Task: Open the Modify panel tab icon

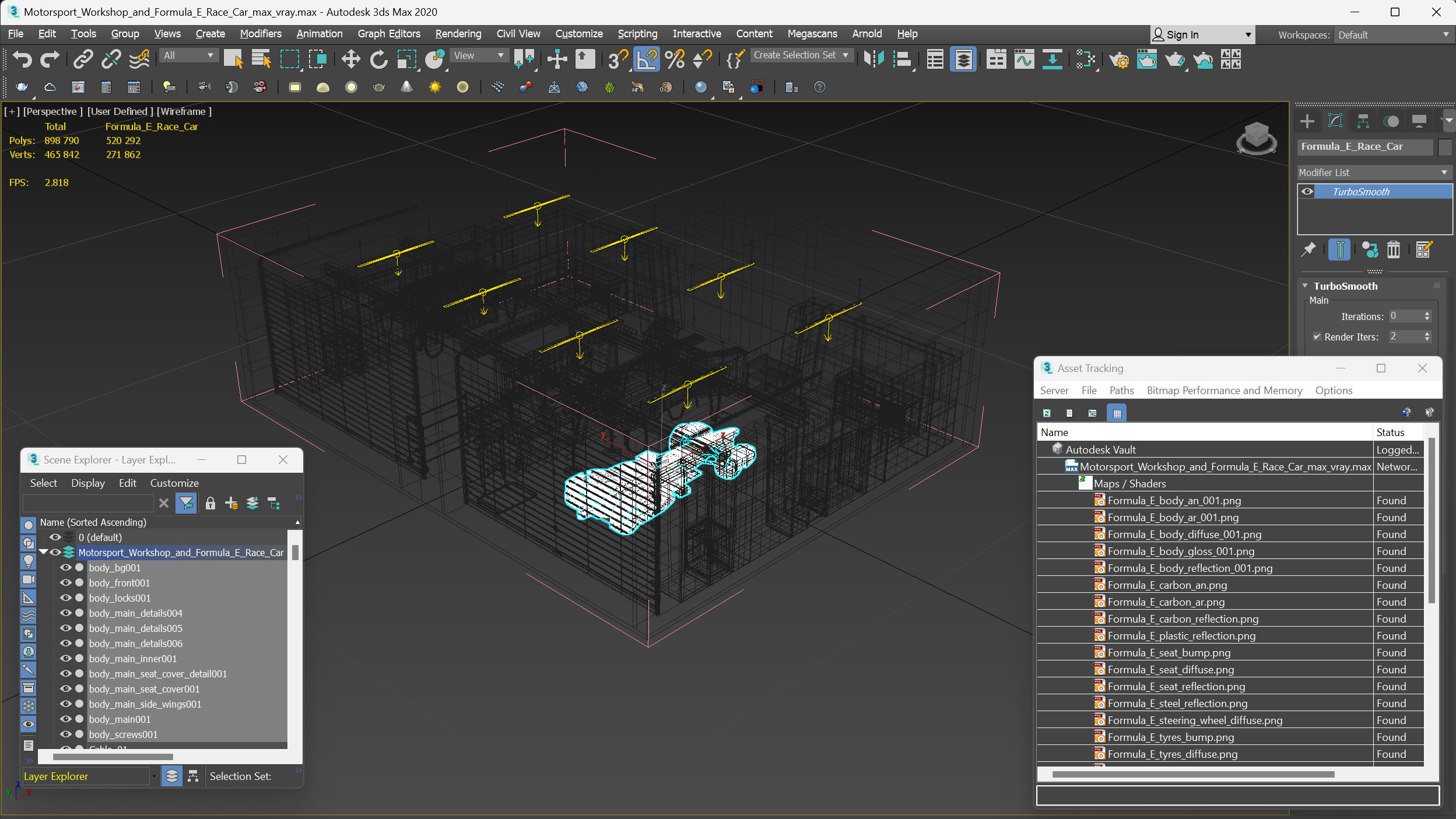Action: click(1335, 121)
